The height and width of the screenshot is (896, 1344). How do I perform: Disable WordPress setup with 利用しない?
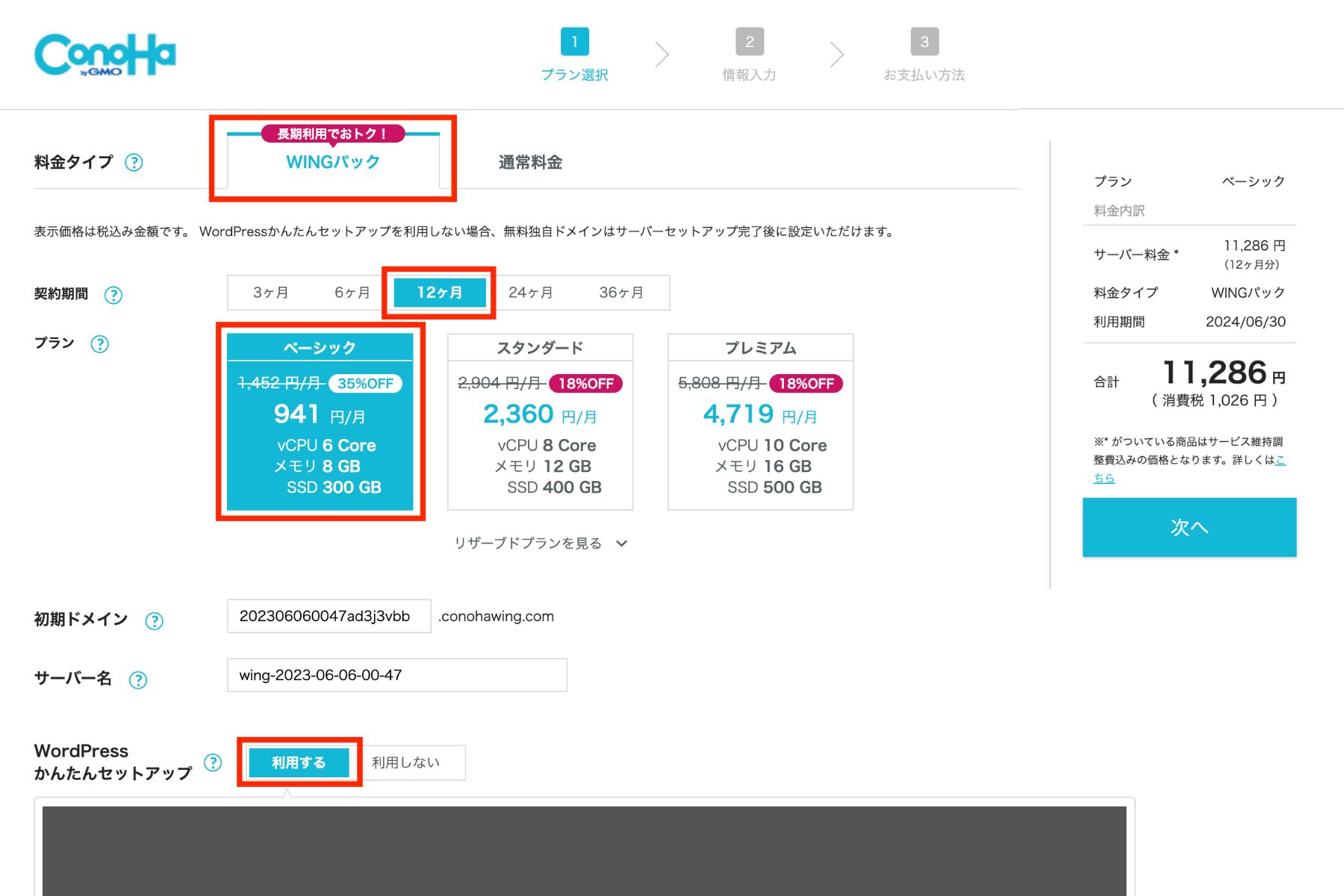pyautogui.click(x=406, y=762)
